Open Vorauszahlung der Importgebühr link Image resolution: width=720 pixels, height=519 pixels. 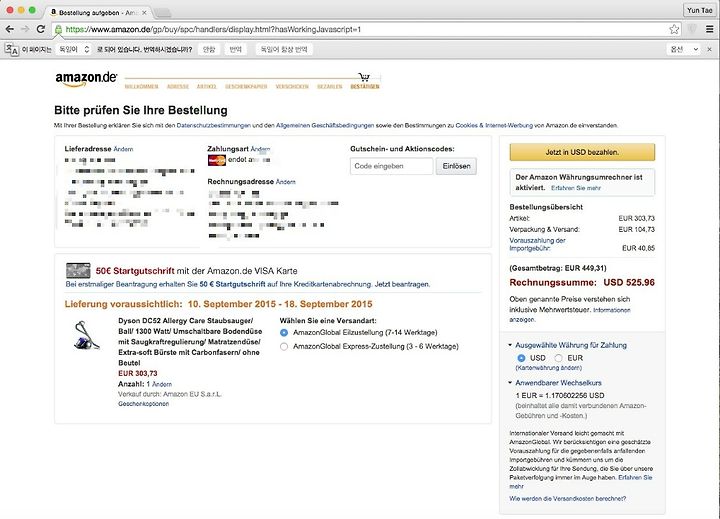pos(537,244)
